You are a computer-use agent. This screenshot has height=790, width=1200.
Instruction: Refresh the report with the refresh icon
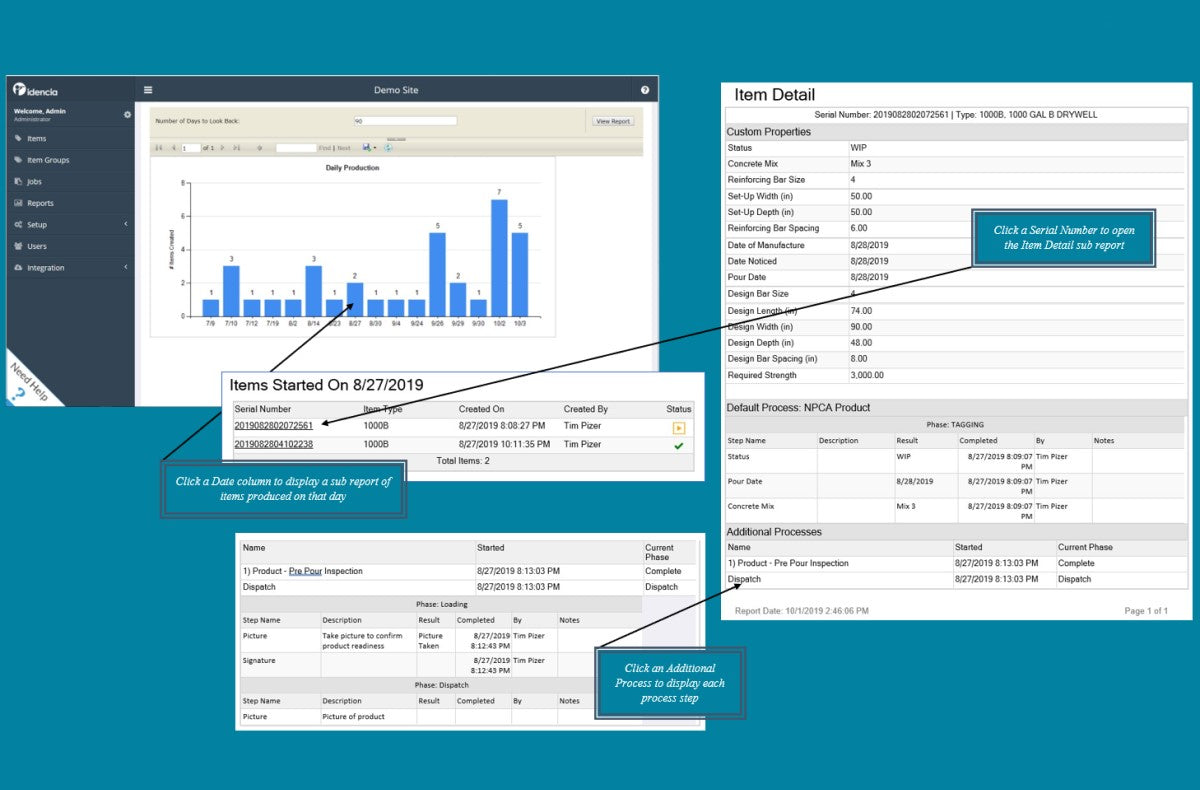click(388, 147)
